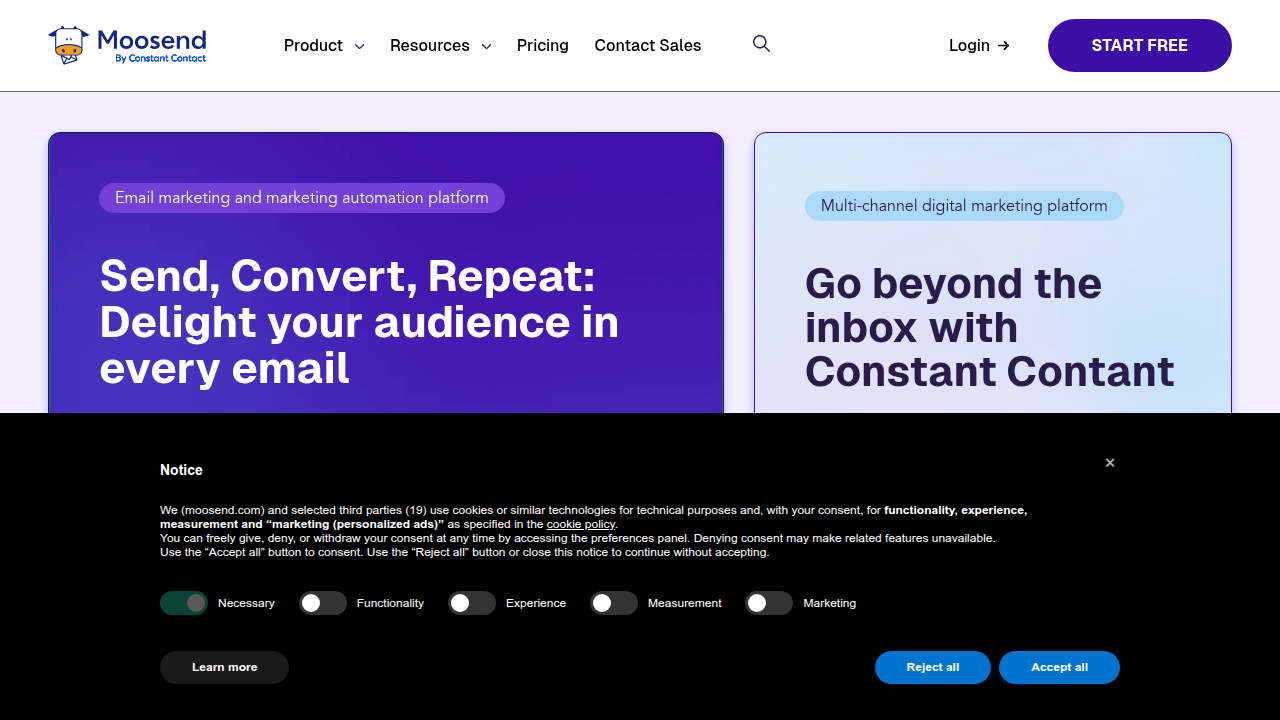Click the Email marketing and automation platform badge
This screenshot has height=720, width=1280.
point(302,198)
